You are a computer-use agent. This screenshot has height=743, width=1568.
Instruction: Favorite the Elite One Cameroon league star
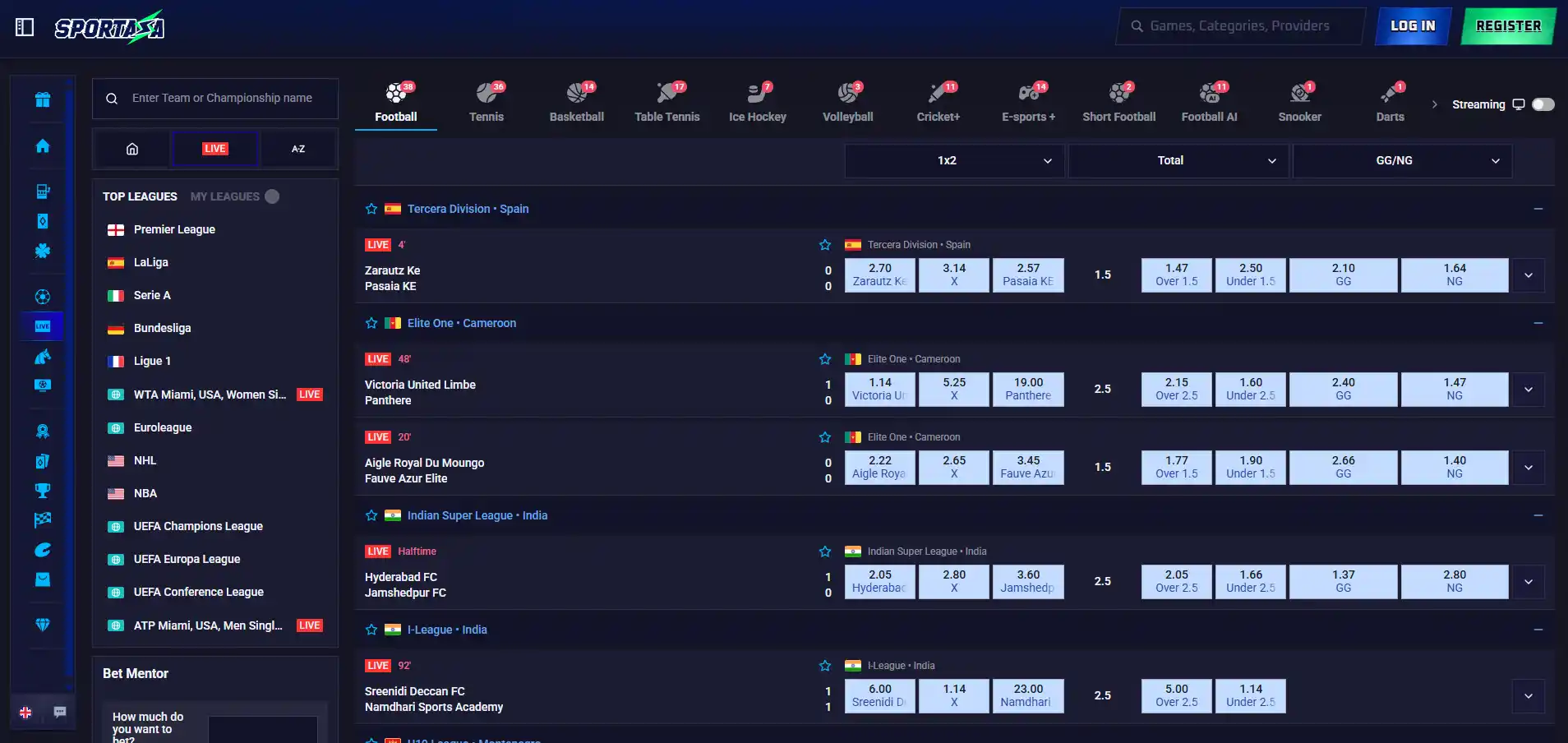(371, 323)
